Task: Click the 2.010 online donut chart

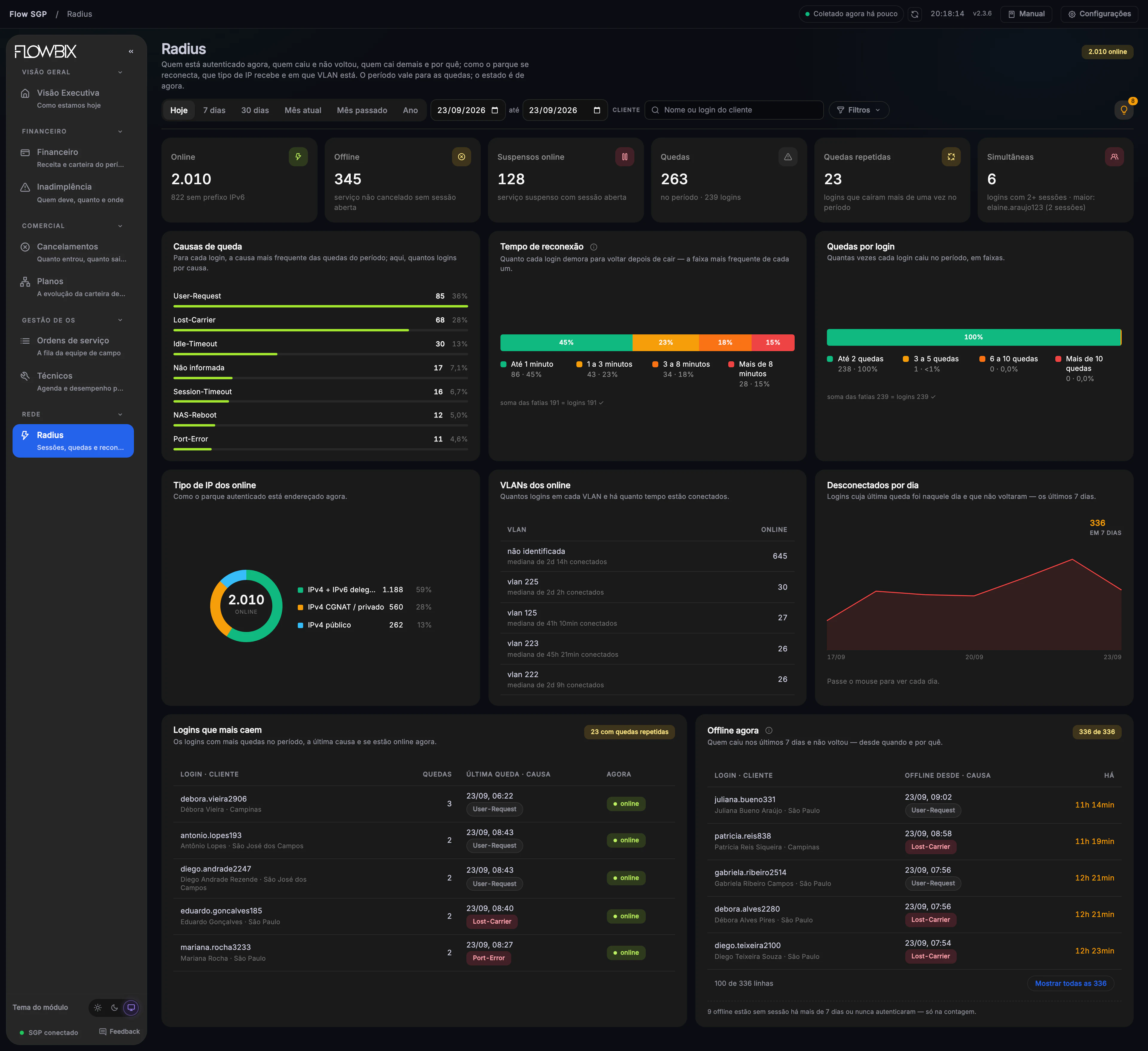Action: [246, 606]
